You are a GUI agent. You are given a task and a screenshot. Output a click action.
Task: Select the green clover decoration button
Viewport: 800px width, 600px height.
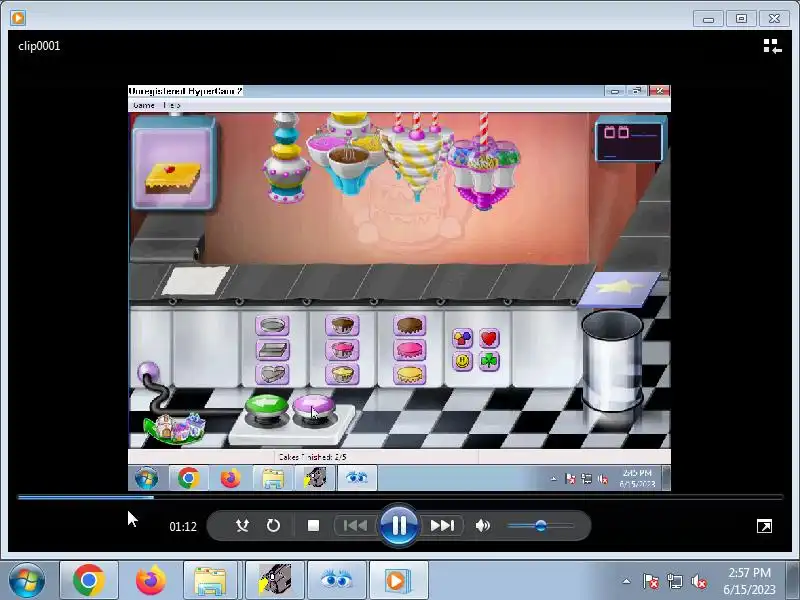coord(489,361)
